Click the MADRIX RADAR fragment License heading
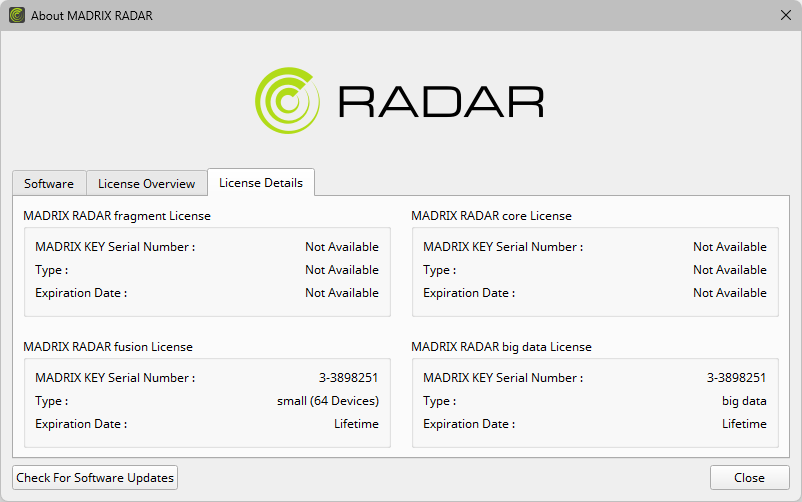The width and height of the screenshot is (802, 502). 117,216
